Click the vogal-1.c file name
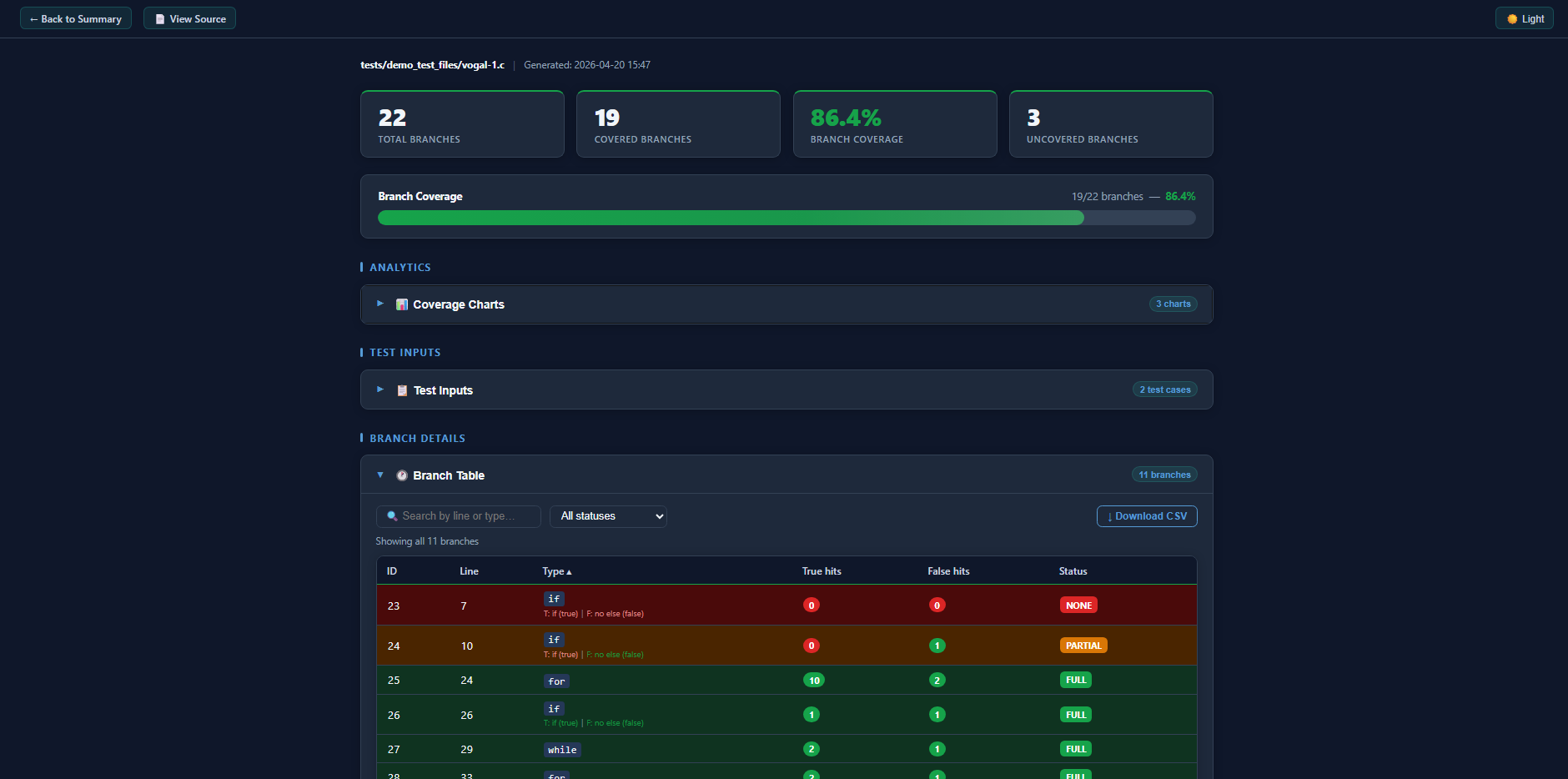 433,64
